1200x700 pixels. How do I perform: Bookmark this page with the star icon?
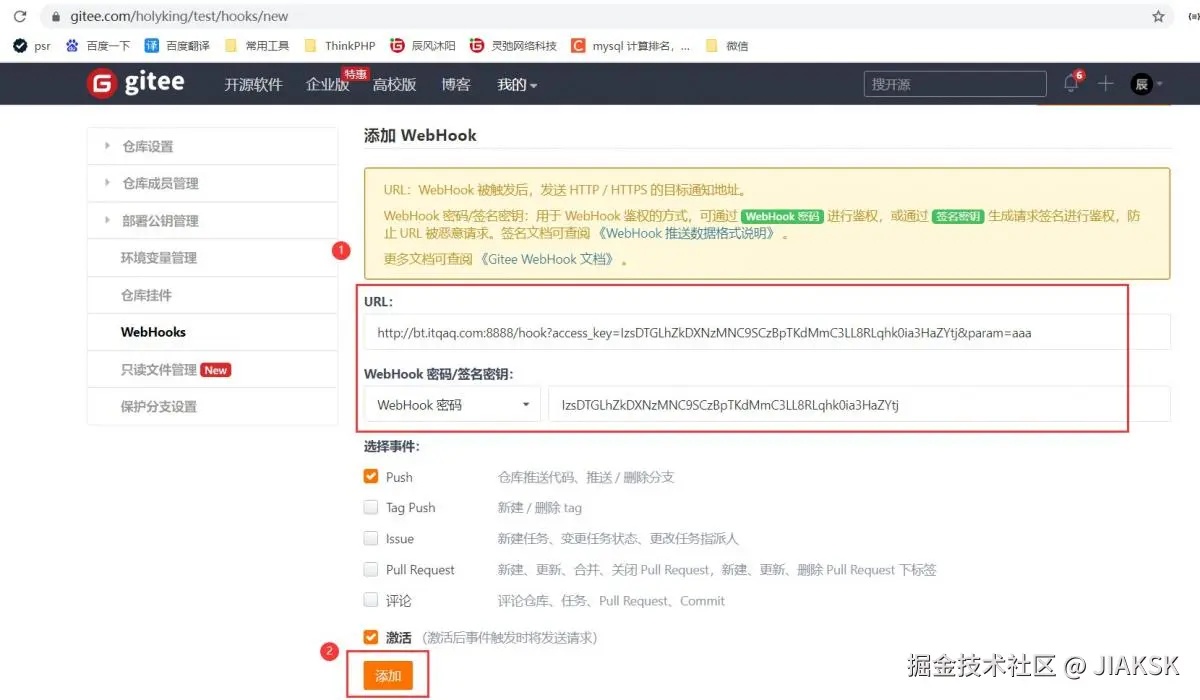click(1158, 17)
